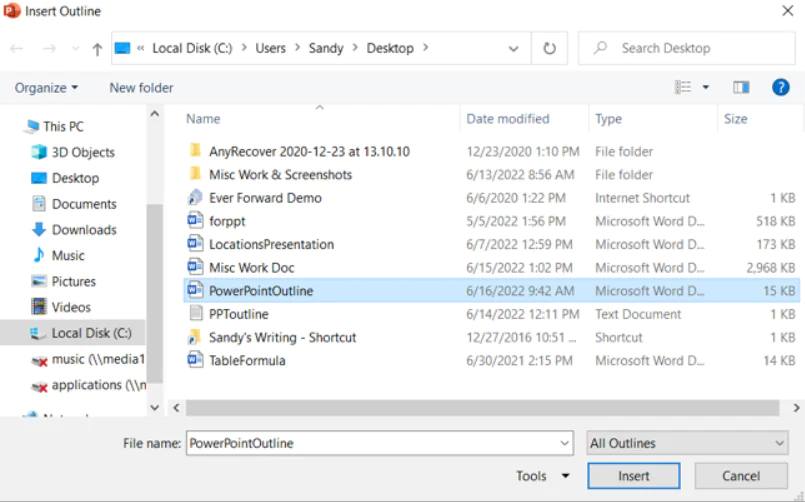Toggle the preview pane icon
The width and height of the screenshot is (805, 502).
741,88
